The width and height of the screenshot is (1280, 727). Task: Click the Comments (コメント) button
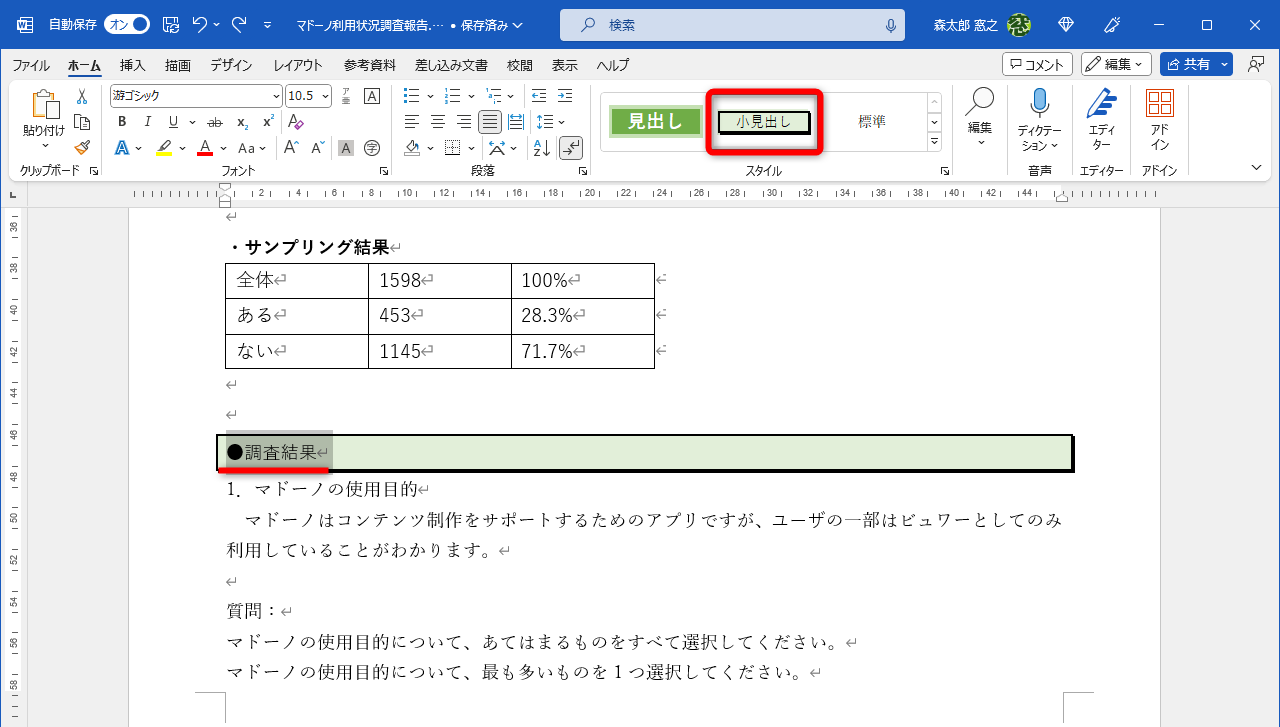point(1037,64)
